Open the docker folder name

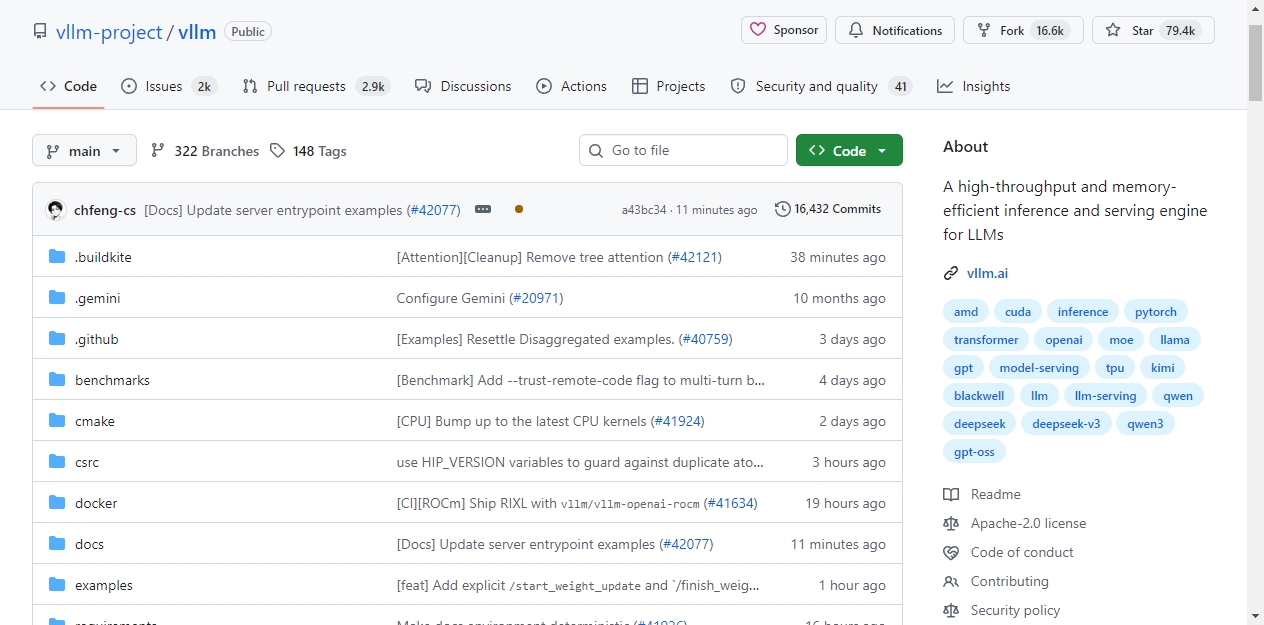pyautogui.click(x=96, y=503)
